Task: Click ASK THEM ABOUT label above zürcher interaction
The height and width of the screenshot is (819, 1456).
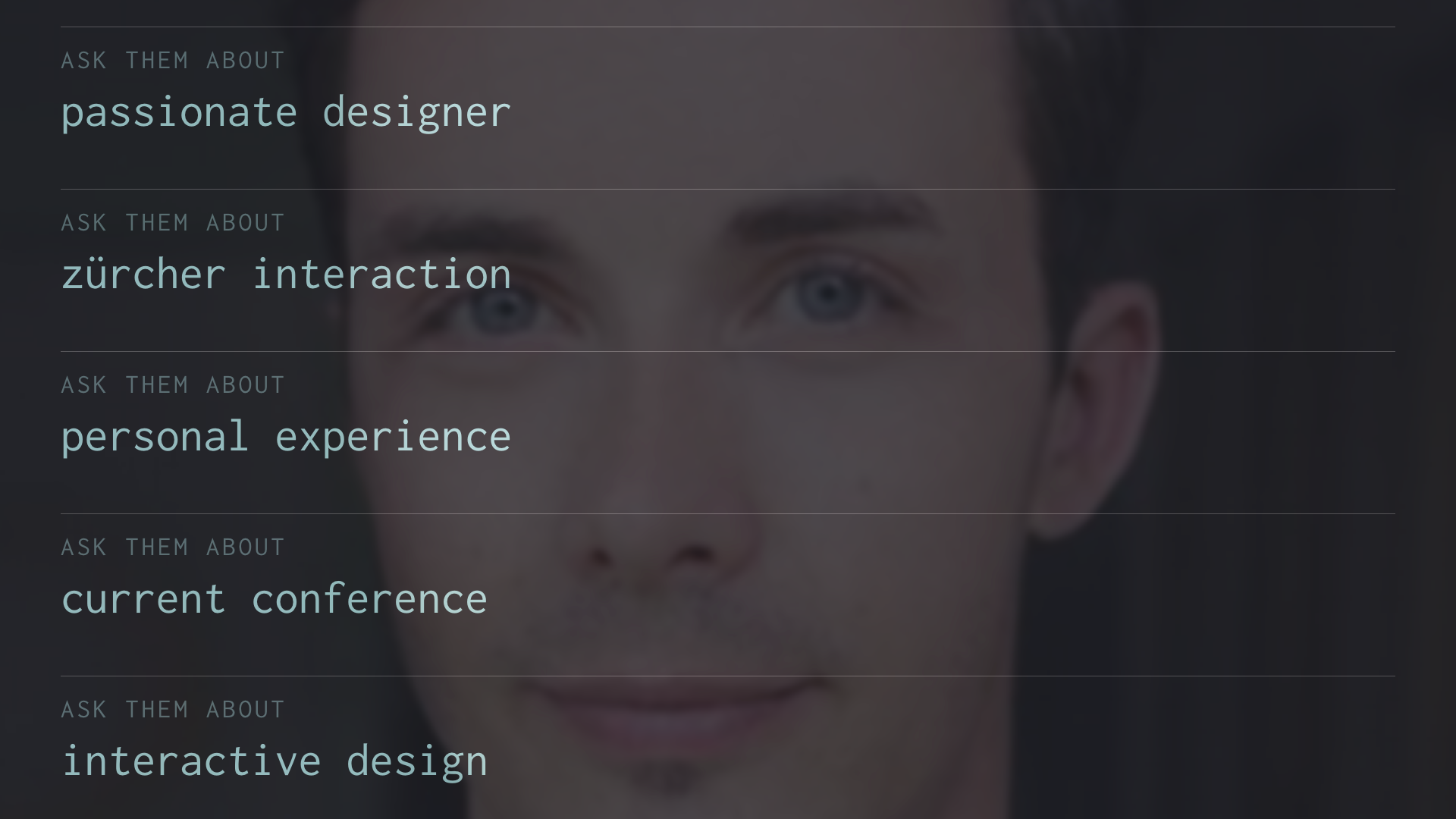Action: point(173,223)
